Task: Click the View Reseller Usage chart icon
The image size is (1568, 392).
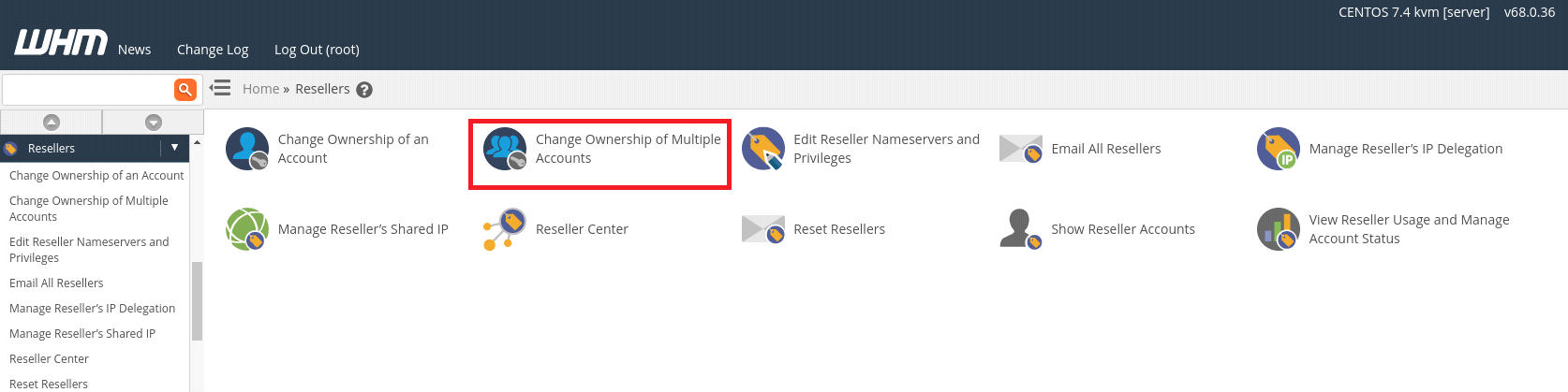Action: pos(1279,229)
